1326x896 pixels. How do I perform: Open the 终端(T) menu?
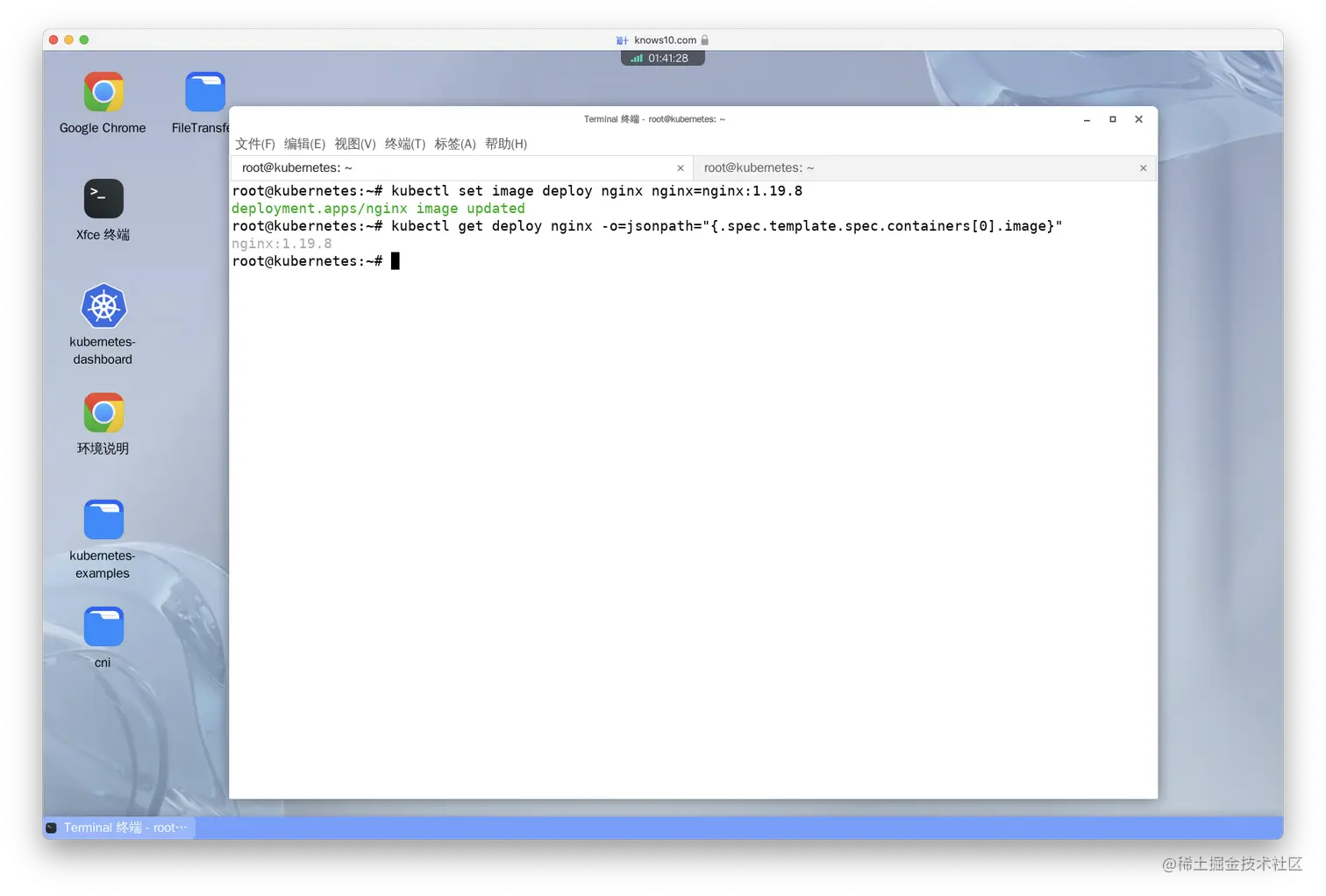coord(404,144)
